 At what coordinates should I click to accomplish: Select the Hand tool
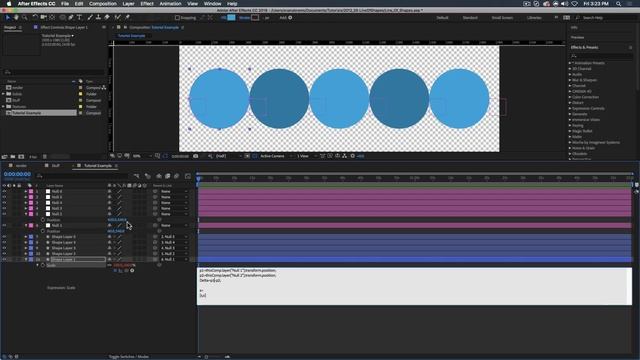16,18
